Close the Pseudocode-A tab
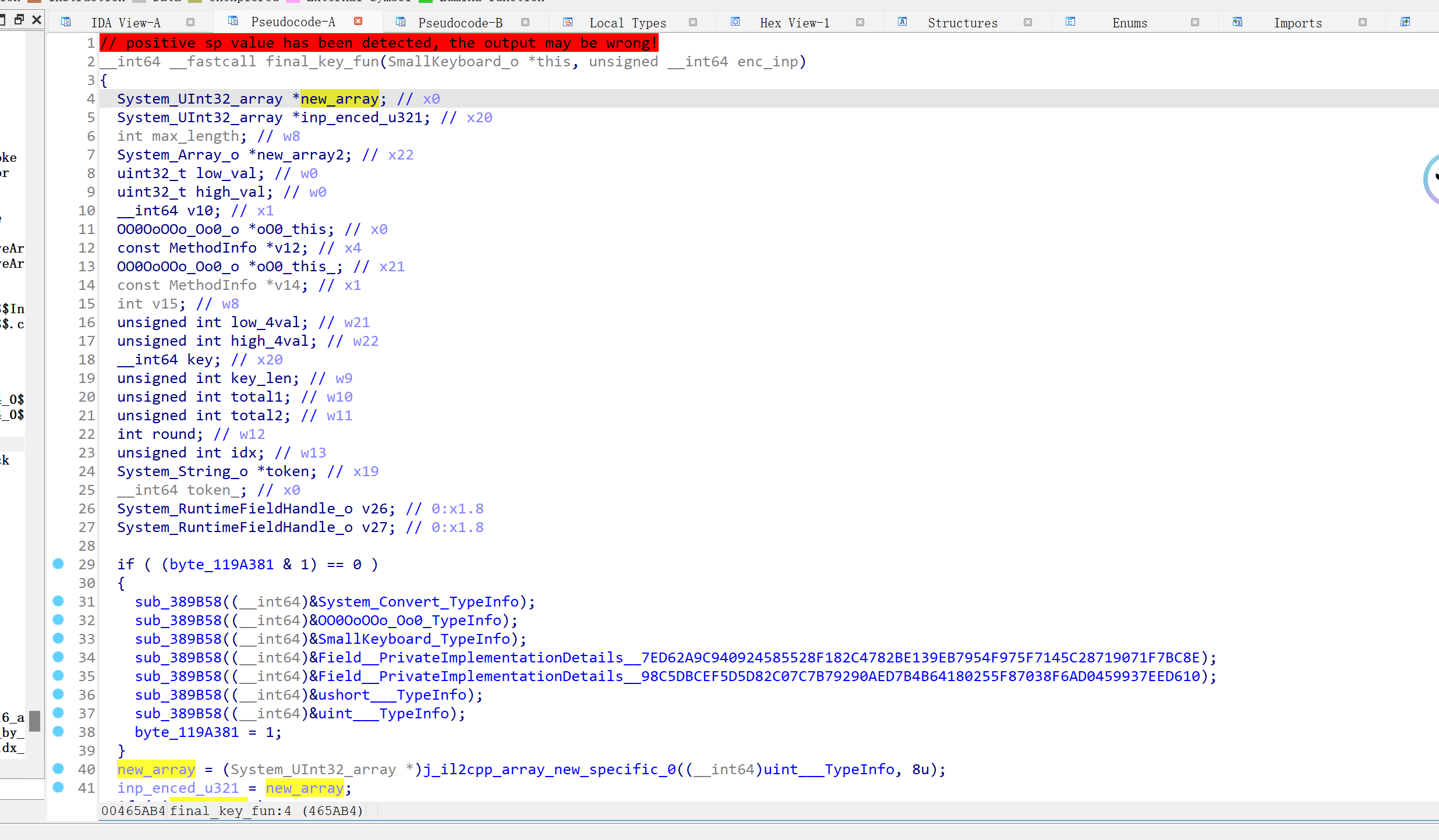This screenshot has width=1439, height=840. pos(359,22)
